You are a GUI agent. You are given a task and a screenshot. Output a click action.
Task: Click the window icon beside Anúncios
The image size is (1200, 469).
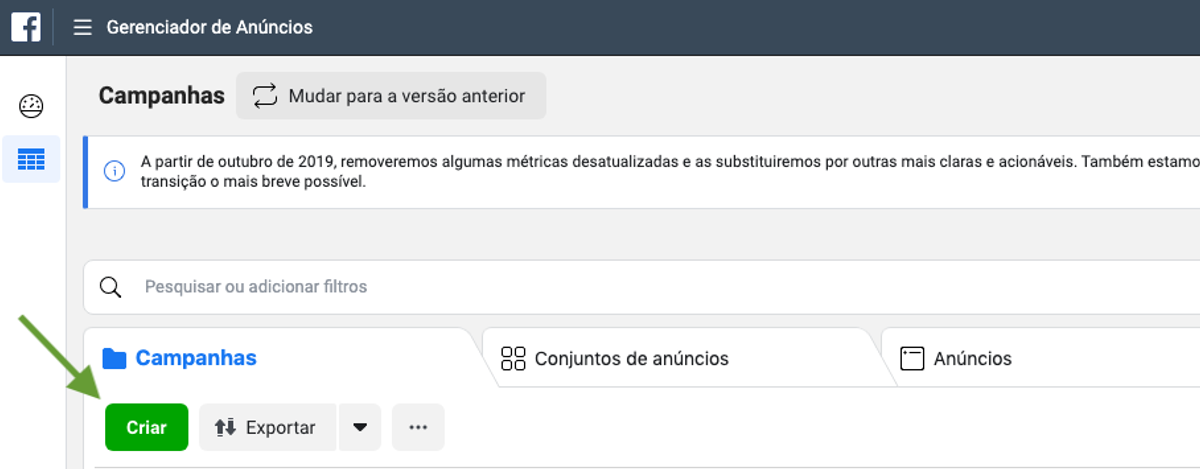point(911,359)
